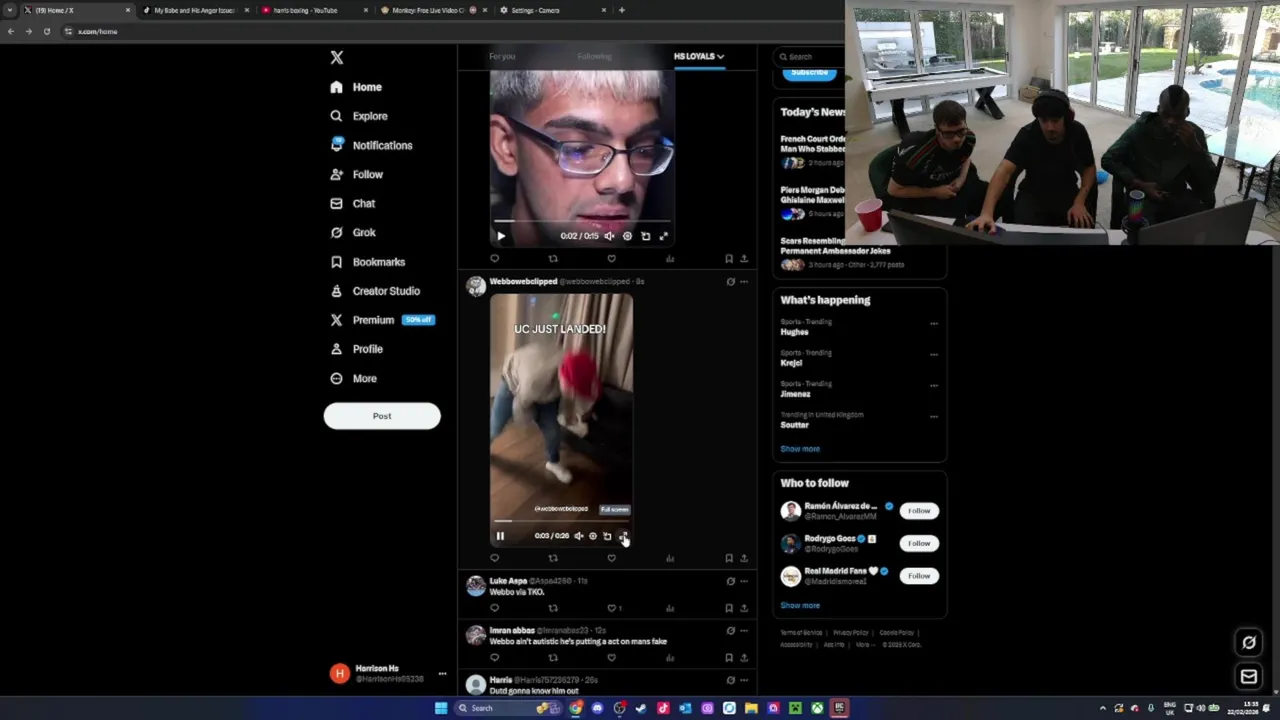Screen dimensions: 1280x720
Task: Open more options on Harris's post
Action: [744, 680]
